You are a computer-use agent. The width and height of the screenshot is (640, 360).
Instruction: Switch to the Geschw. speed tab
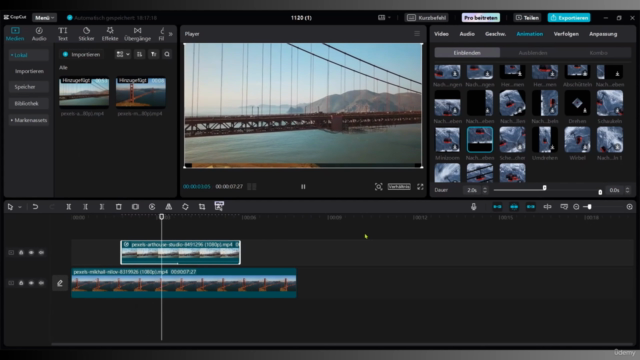coord(496,34)
